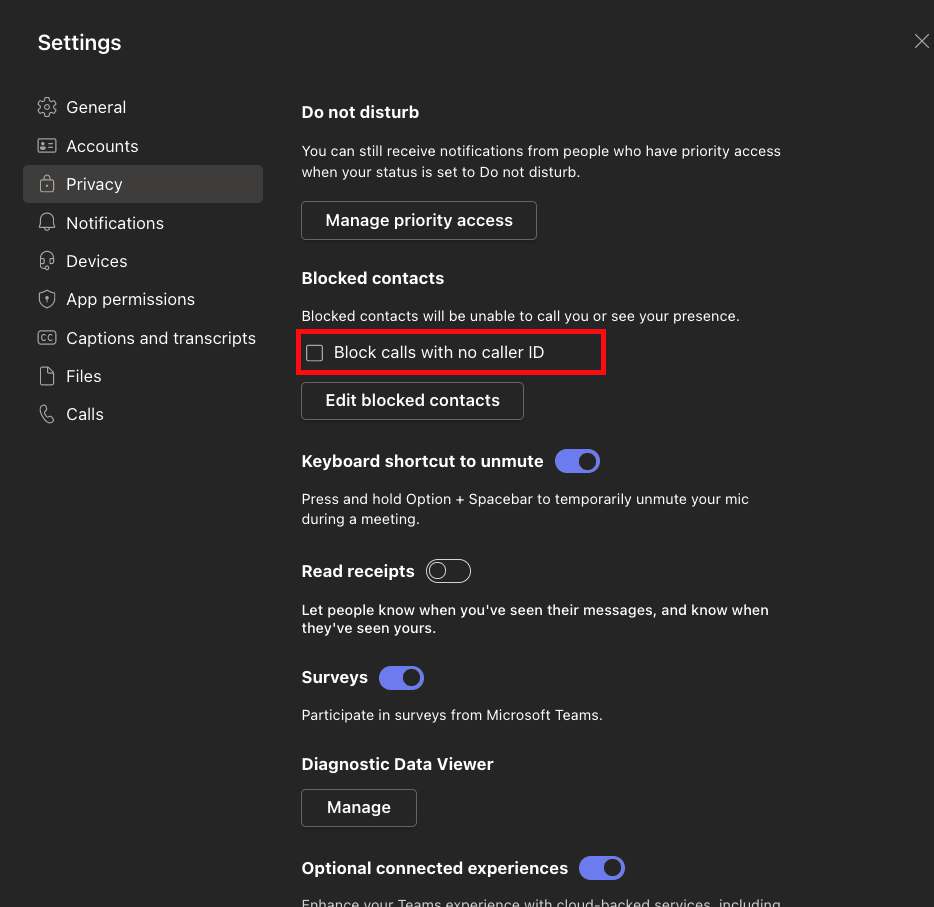934x907 pixels.
Task: Click the 'Optional connected experiences' label
Action: 435,868
